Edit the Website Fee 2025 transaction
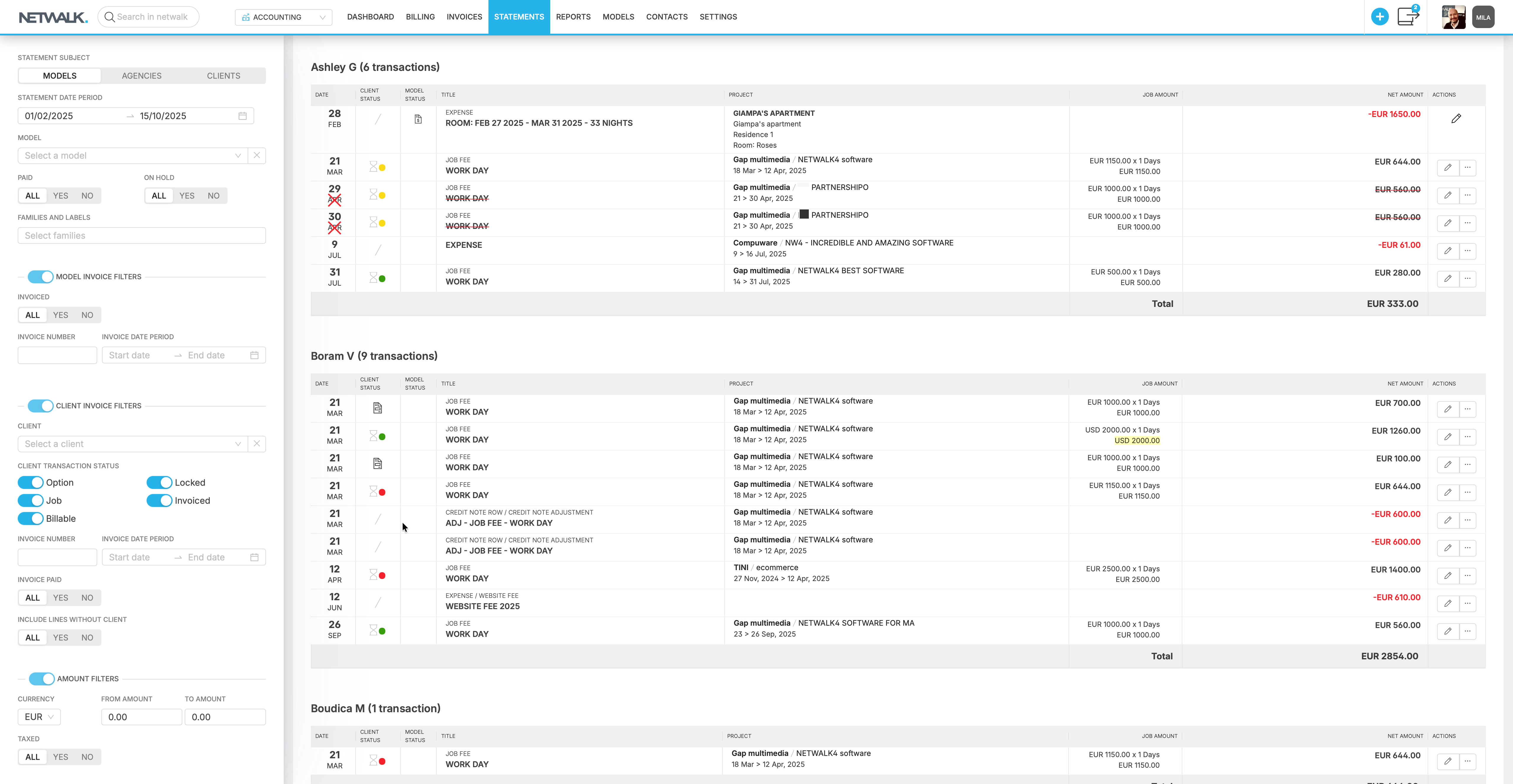1513x784 pixels. (1448, 603)
